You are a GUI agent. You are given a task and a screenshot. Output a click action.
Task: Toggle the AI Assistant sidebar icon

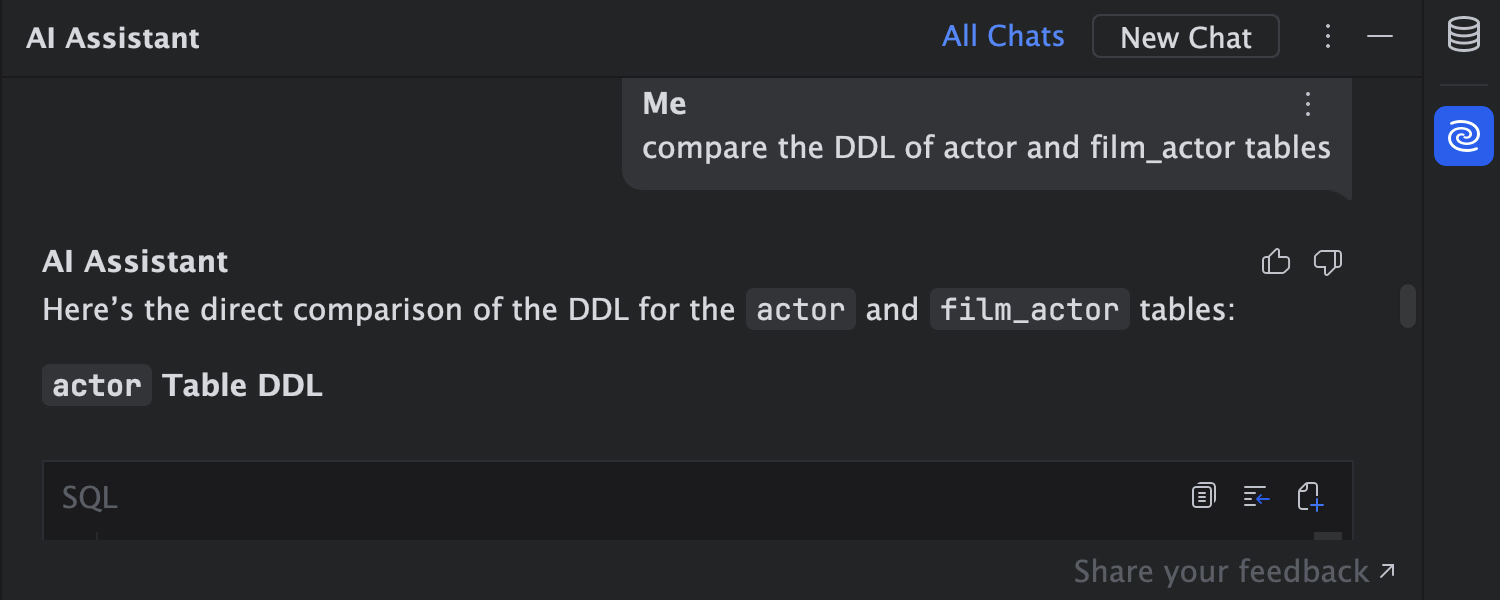pyautogui.click(x=1464, y=136)
